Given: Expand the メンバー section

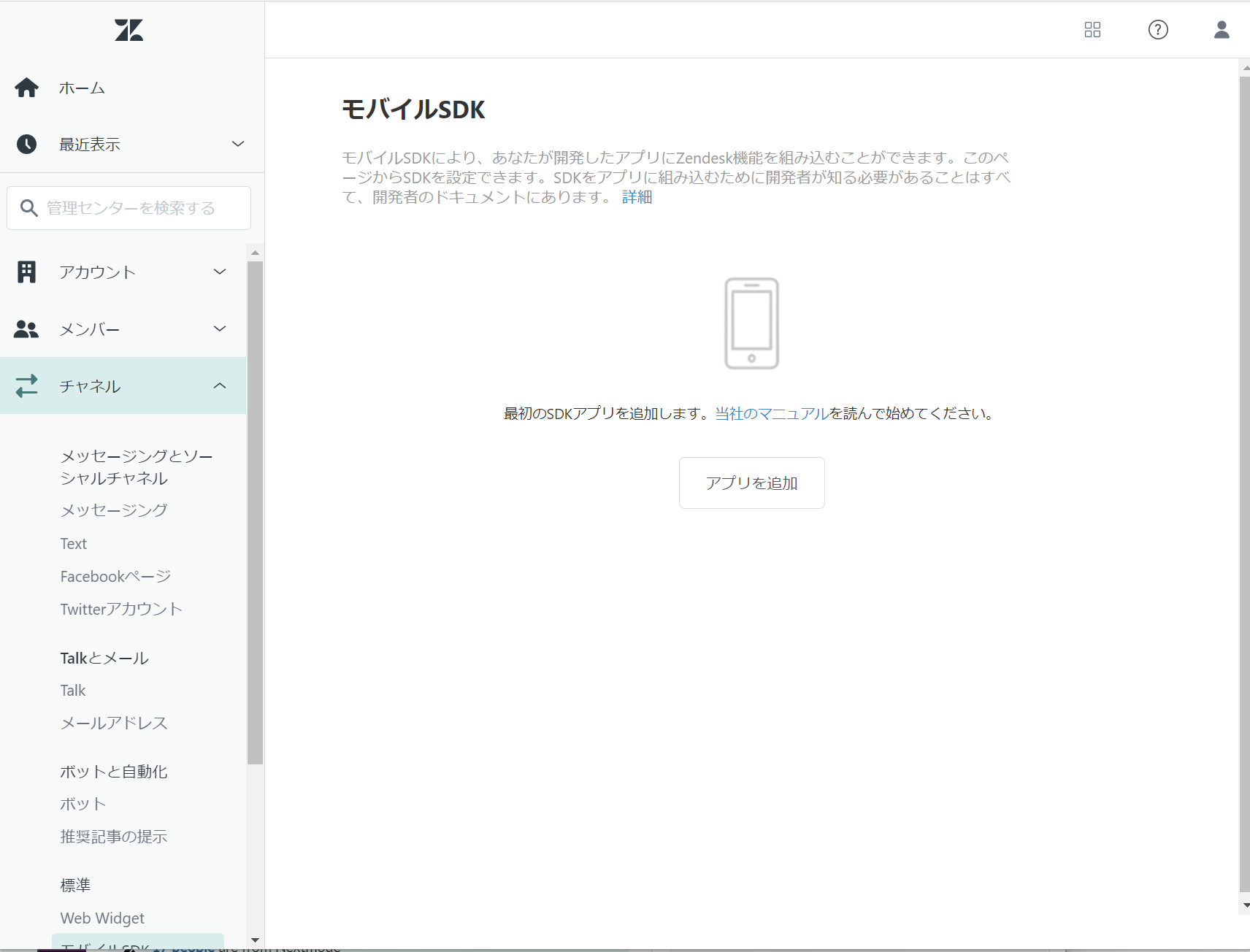Looking at the screenshot, I should coord(219,329).
